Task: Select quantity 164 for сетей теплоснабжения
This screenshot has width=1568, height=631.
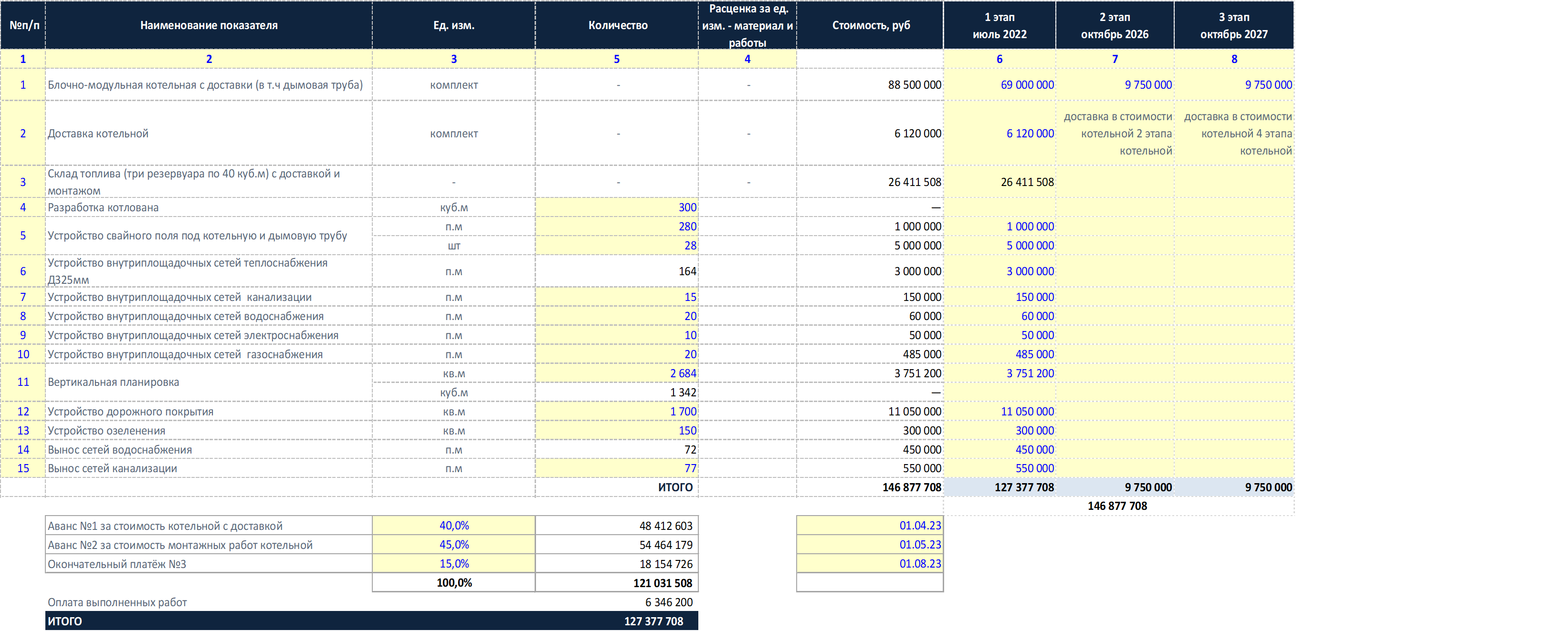Action: point(617,271)
